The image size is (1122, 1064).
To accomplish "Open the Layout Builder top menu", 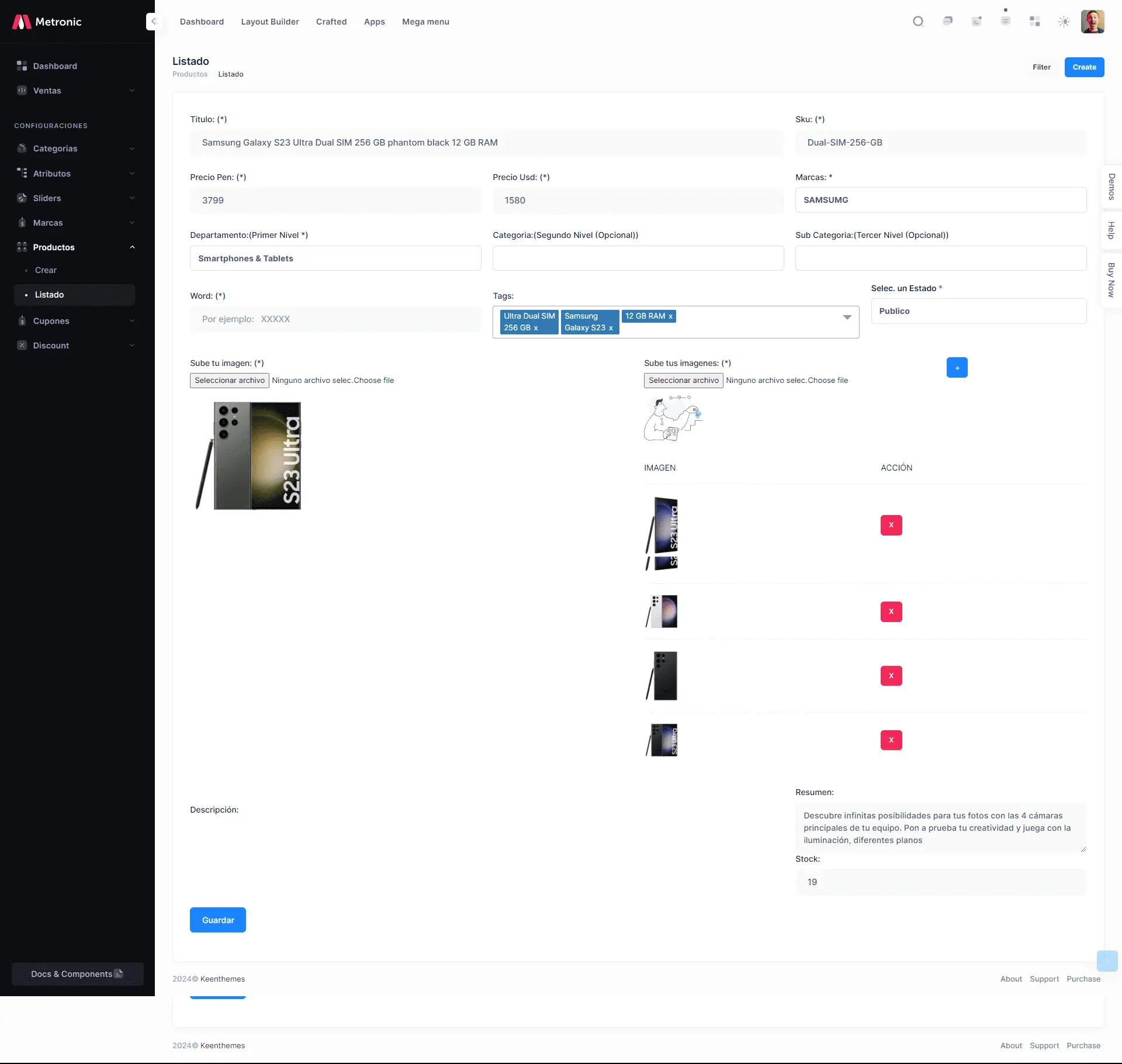I will pyautogui.click(x=269, y=22).
